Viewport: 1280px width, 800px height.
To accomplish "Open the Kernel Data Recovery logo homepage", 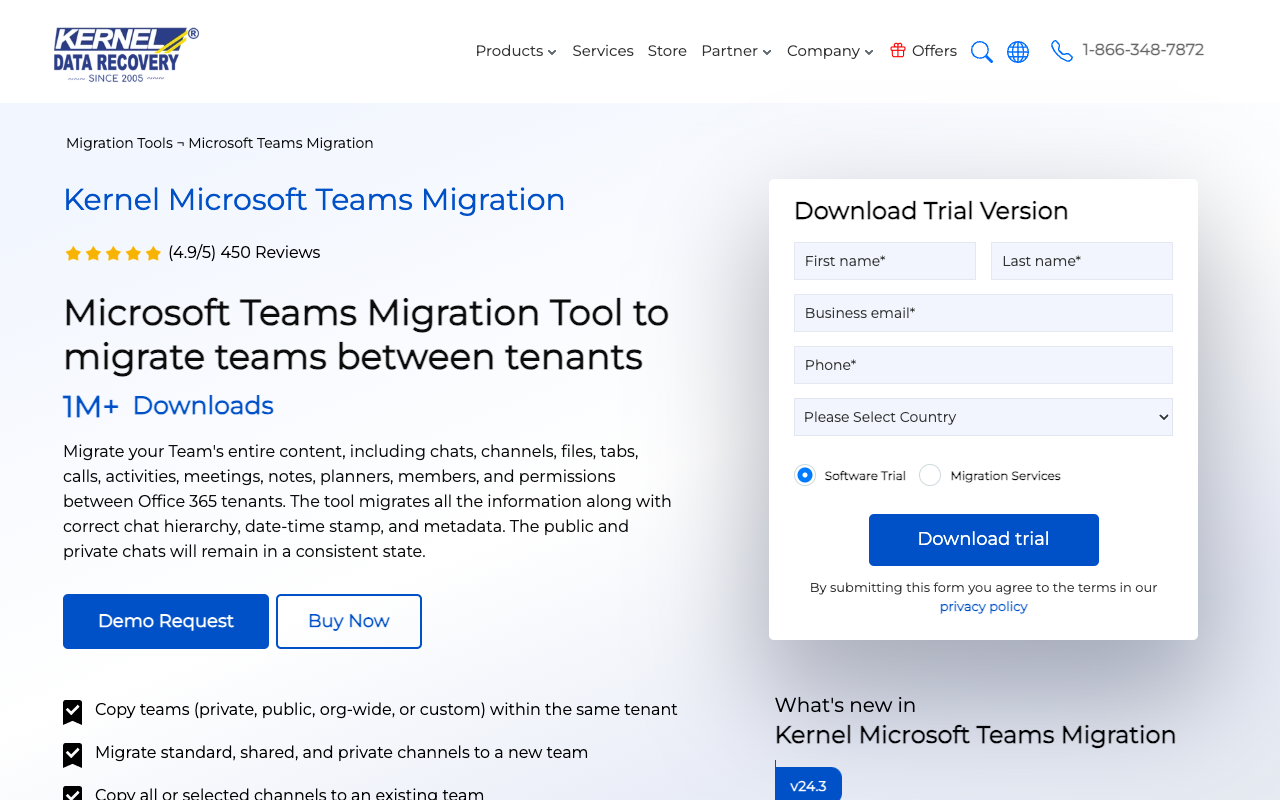I will pos(126,54).
